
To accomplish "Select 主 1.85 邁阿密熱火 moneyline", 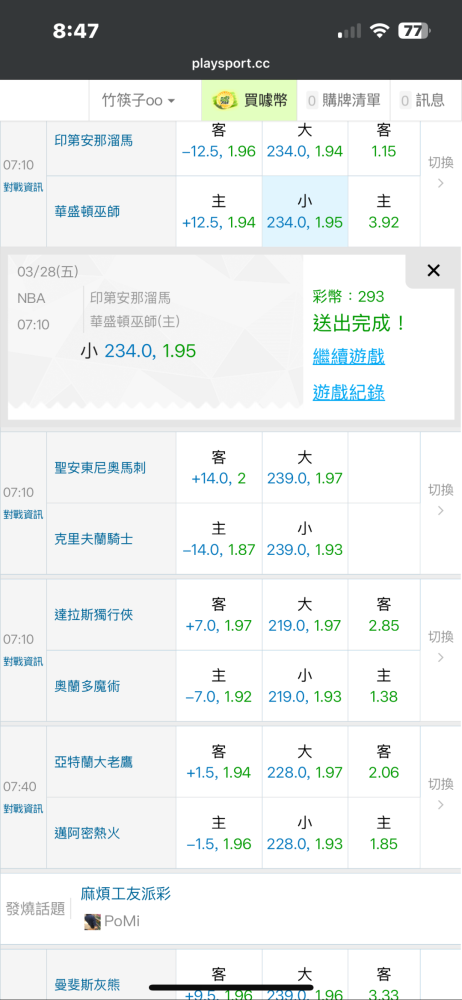I will click(x=384, y=833).
